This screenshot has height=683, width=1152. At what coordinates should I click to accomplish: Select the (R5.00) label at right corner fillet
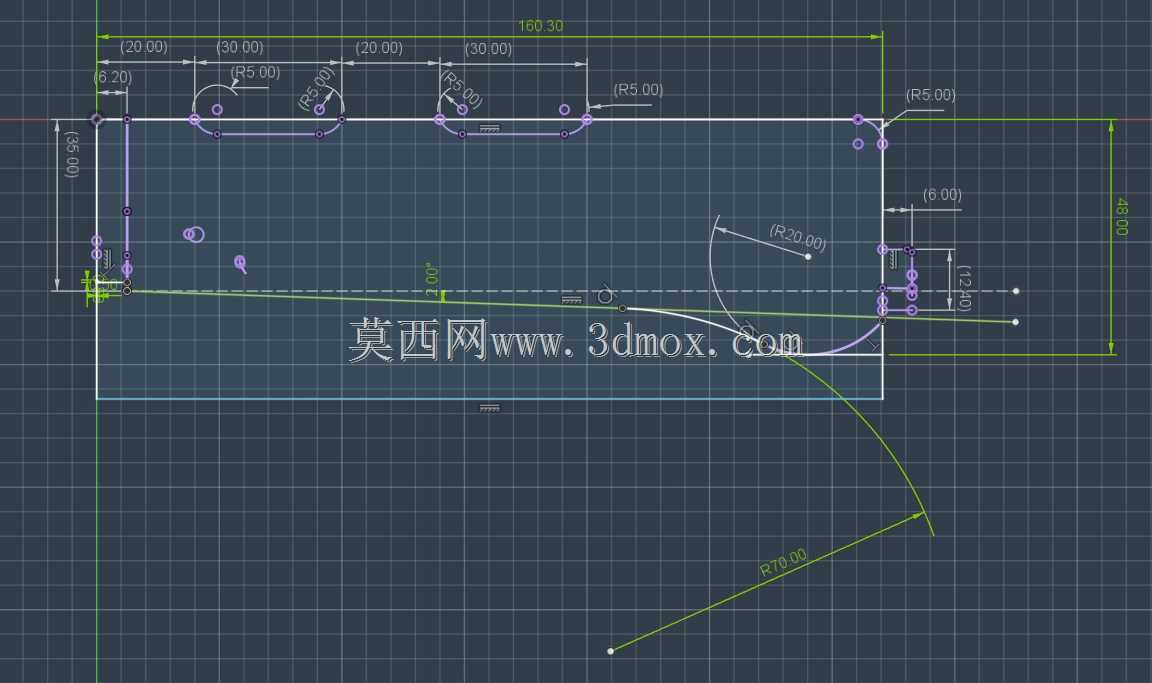tap(930, 95)
